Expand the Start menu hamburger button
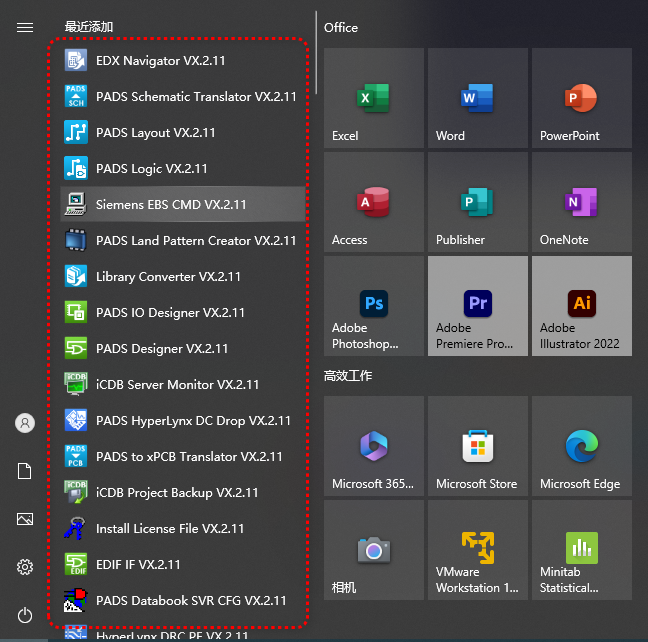Image resolution: width=648 pixels, height=642 pixels. (25, 27)
